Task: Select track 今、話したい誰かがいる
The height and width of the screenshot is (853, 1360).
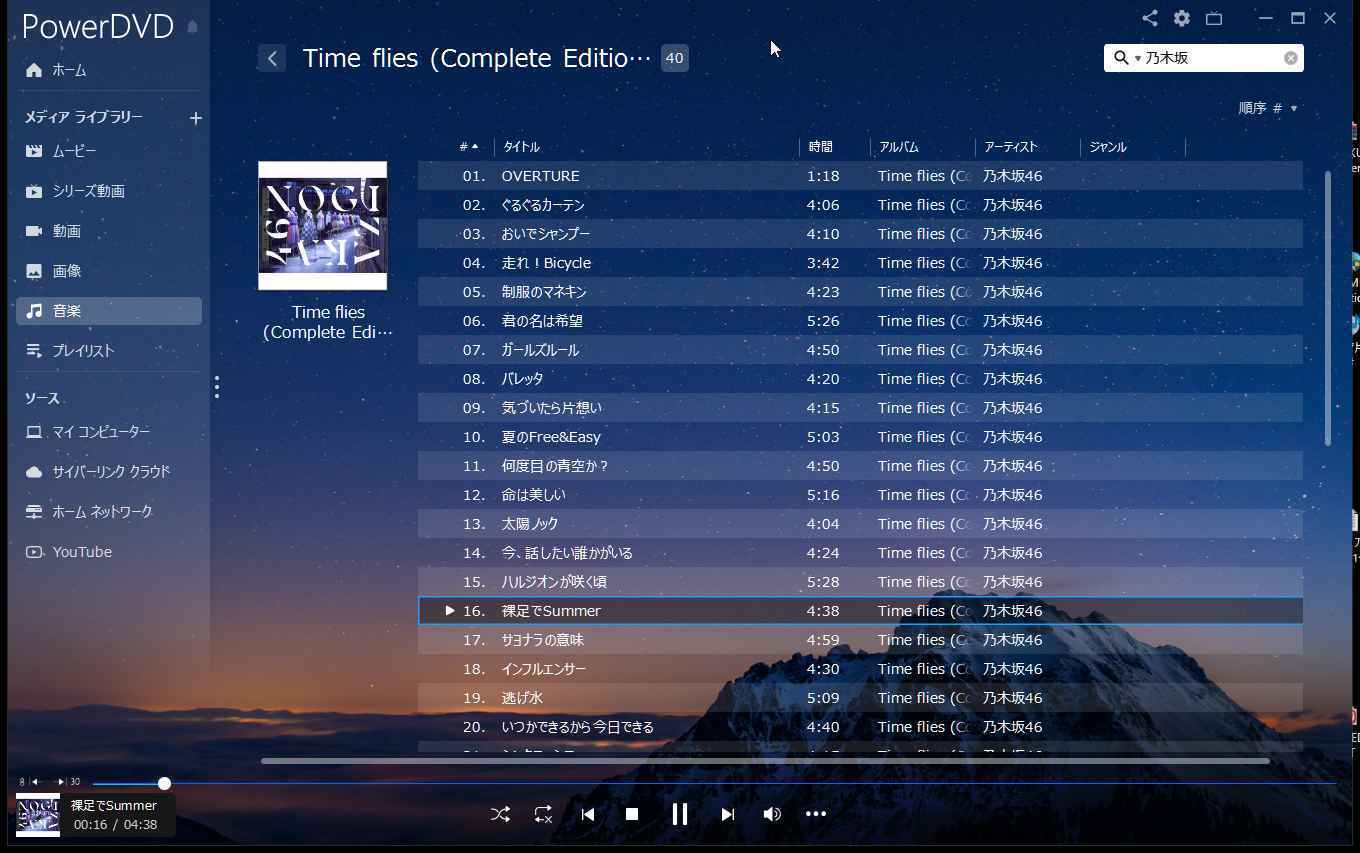Action: (860, 553)
